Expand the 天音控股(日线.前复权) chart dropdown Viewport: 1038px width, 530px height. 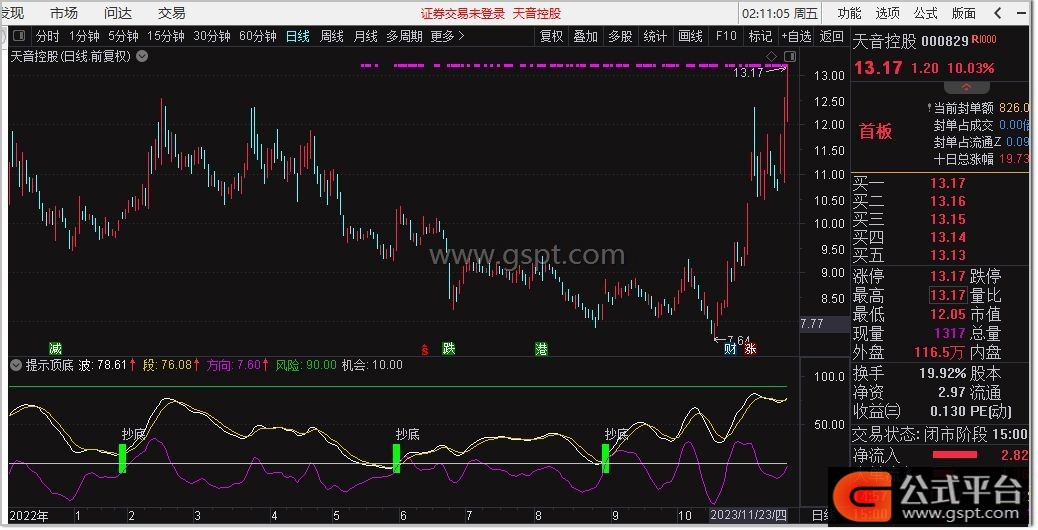pyautogui.click(x=142, y=56)
